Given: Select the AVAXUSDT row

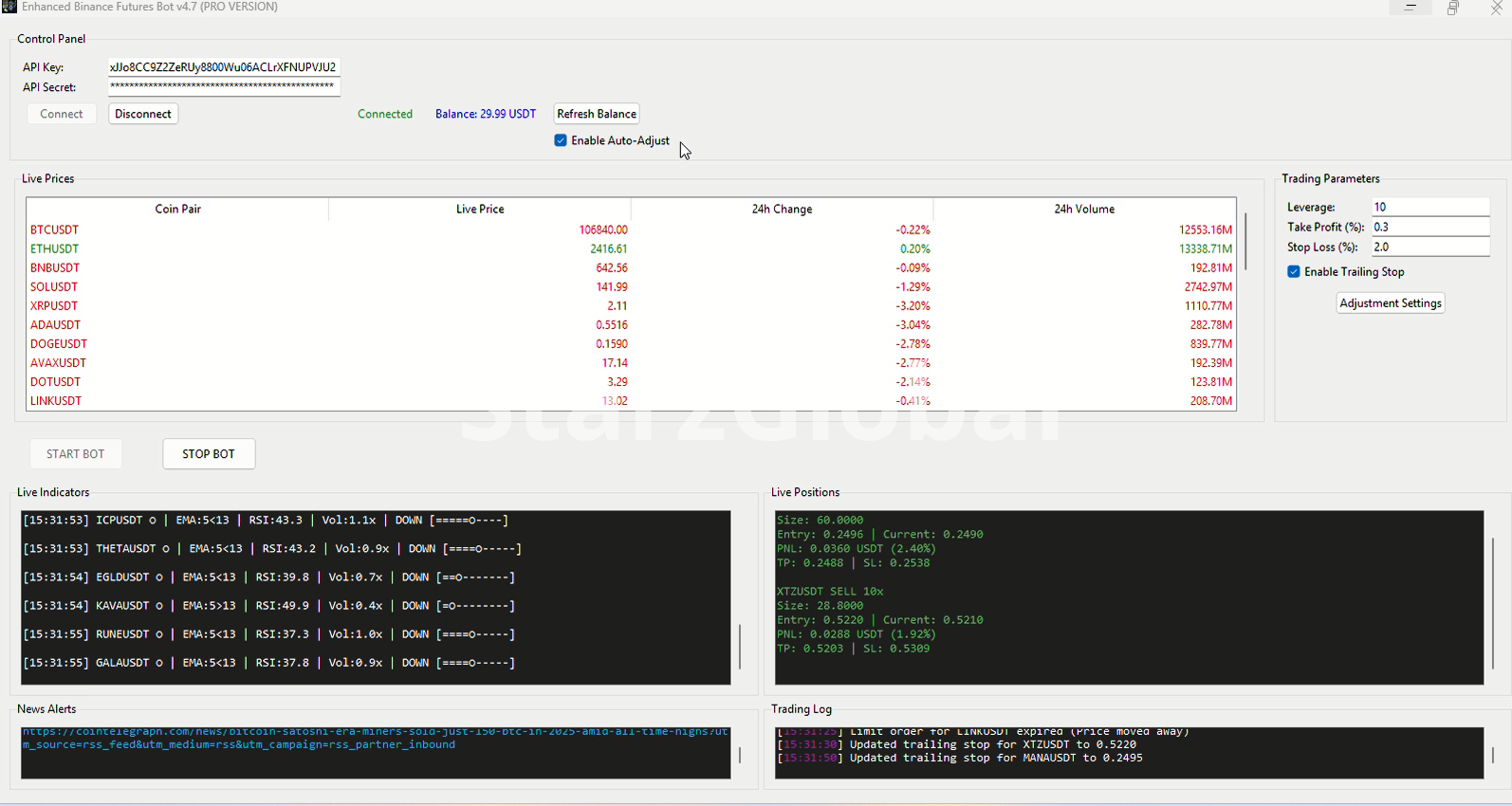Looking at the screenshot, I should (631, 362).
